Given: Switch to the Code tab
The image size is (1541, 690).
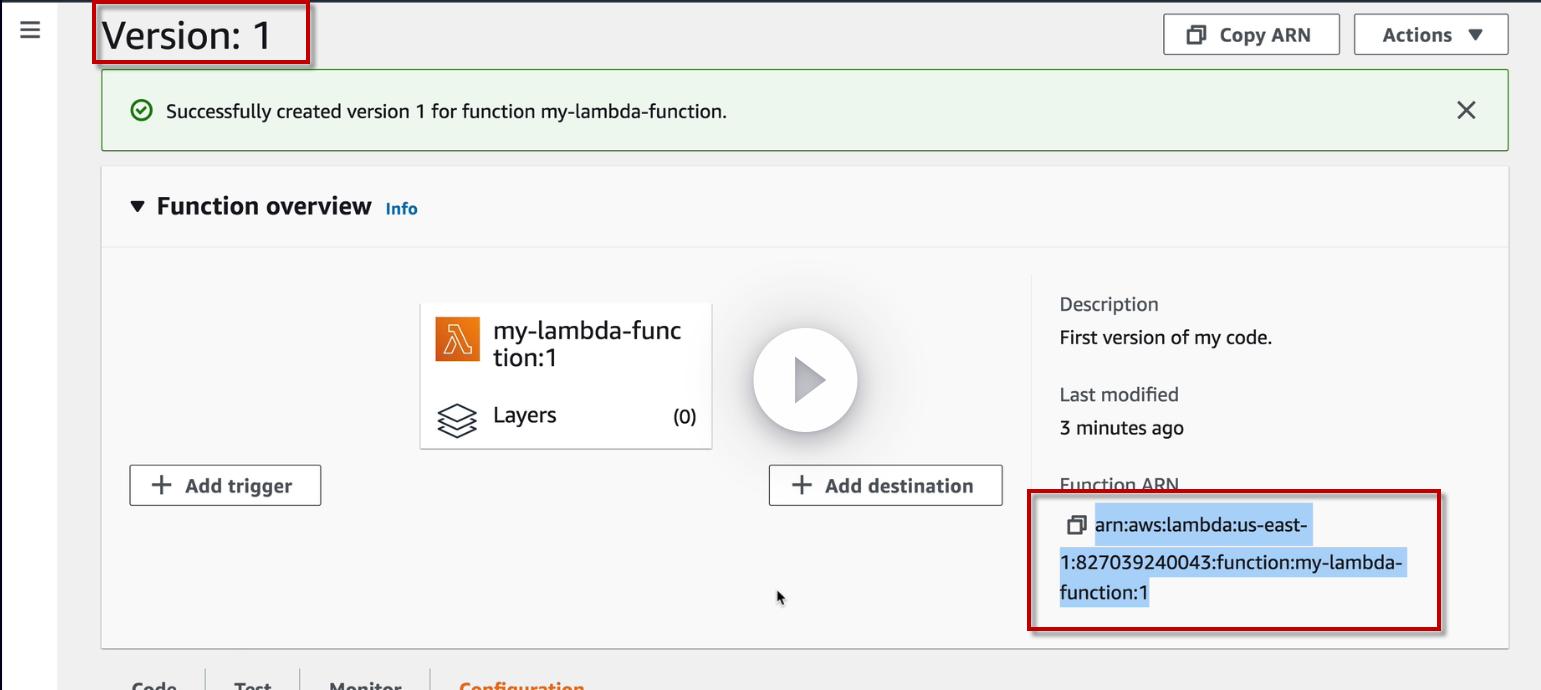Looking at the screenshot, I should coord(154,685).
